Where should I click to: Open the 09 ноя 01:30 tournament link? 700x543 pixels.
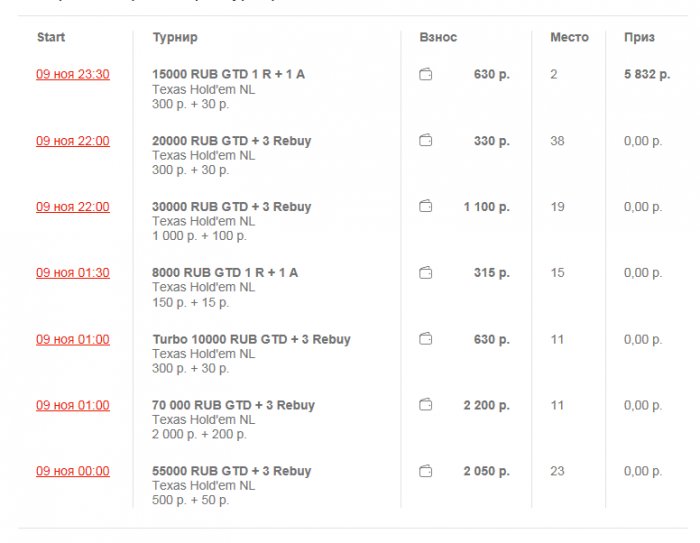(73, 273)
